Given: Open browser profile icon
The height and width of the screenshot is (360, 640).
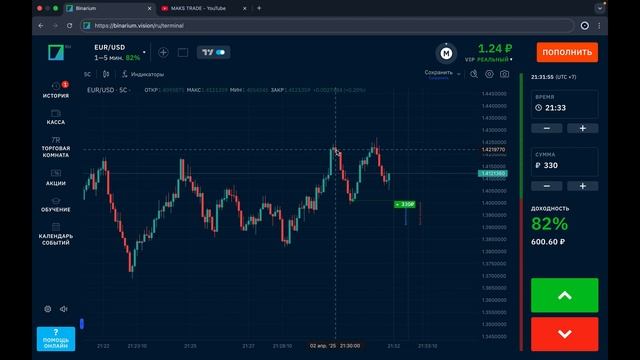Looking at the screenshot, I should [584, 26].
